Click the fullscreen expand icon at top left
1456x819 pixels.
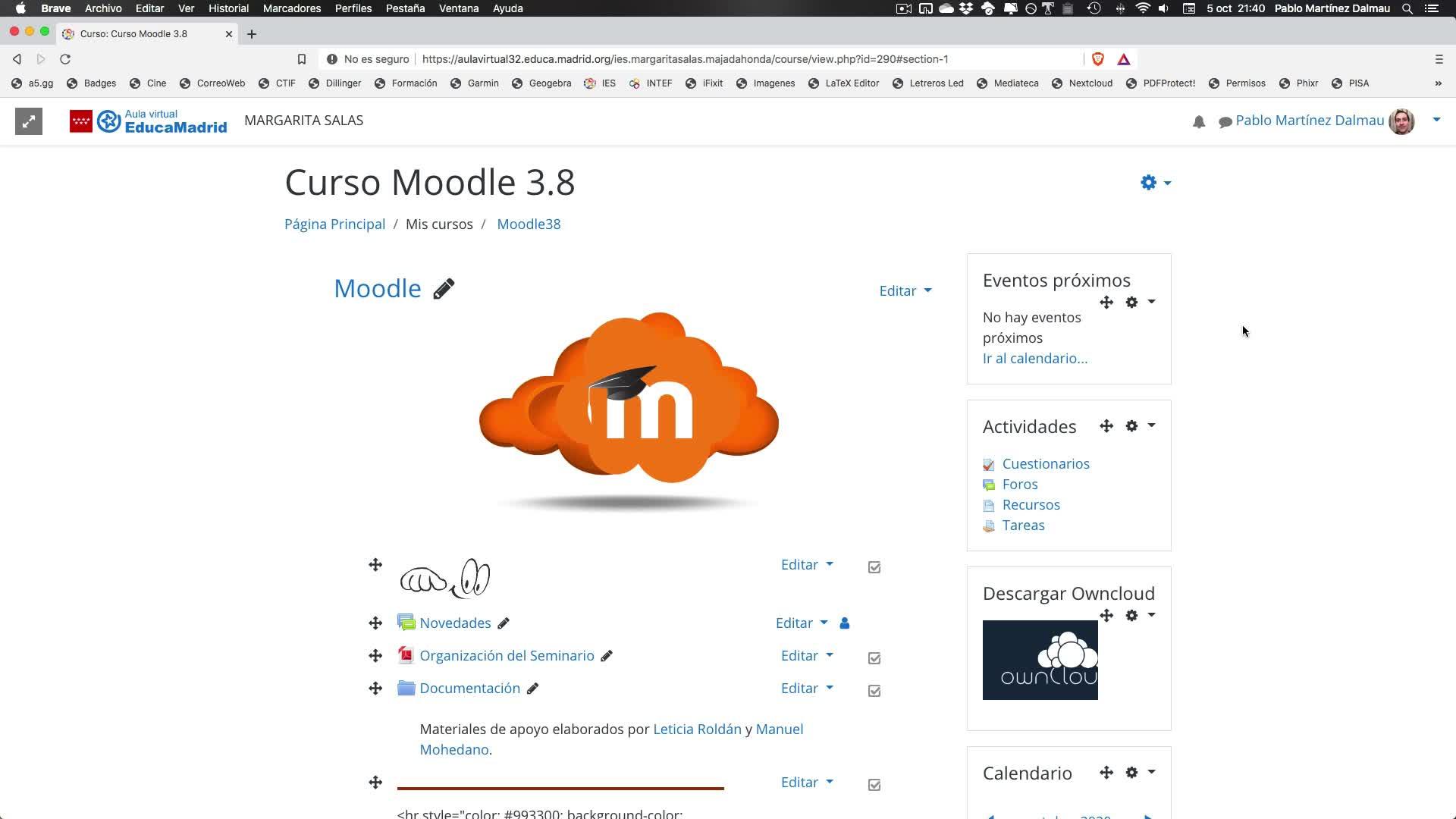[x=29, y=121]
